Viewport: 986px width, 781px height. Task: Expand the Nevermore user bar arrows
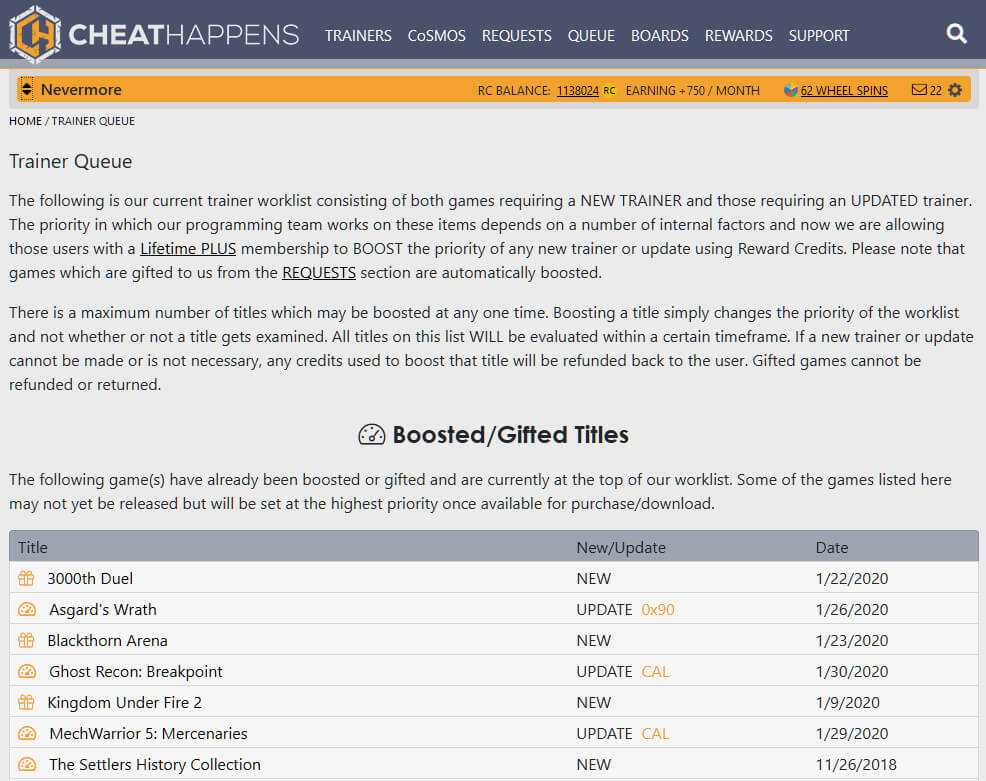tap(26, 89)
